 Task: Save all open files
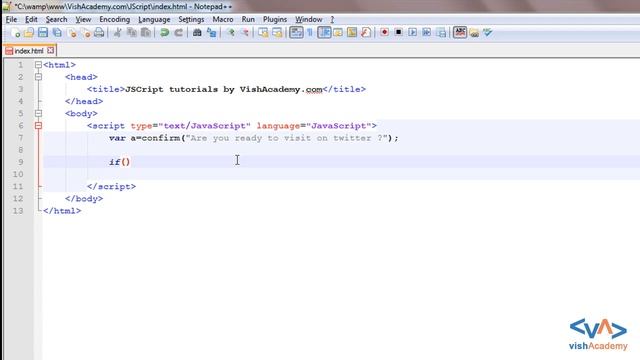[x=57, y=33]
